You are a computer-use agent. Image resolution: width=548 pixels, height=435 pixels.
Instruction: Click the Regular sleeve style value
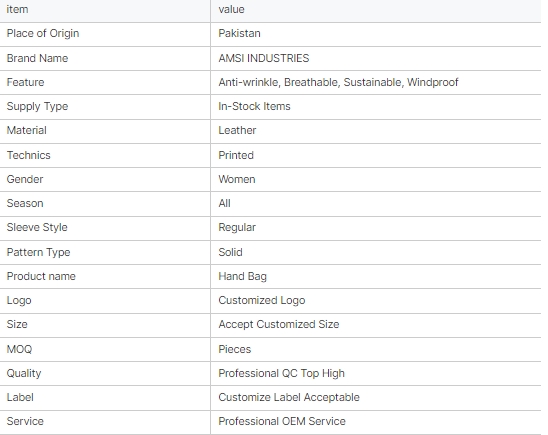point(237,227)
